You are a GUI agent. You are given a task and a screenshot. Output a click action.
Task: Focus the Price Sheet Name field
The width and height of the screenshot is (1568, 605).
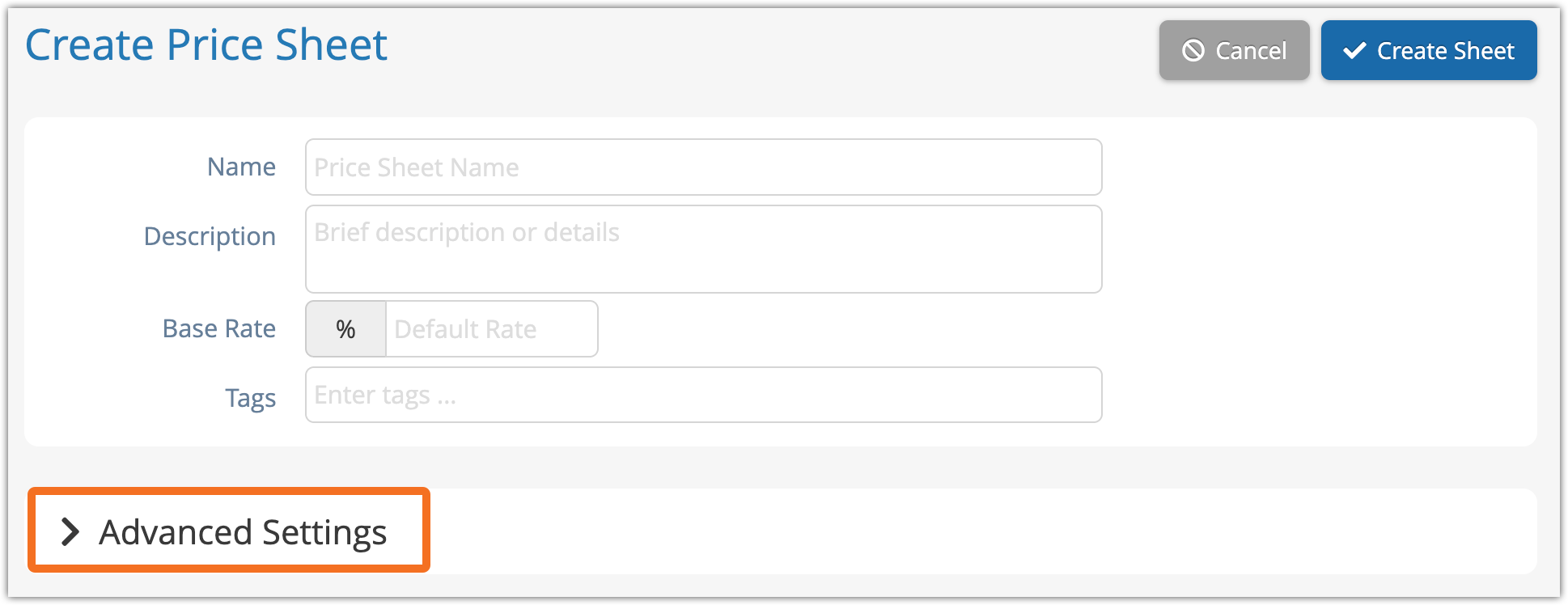(x=703, y=167)
